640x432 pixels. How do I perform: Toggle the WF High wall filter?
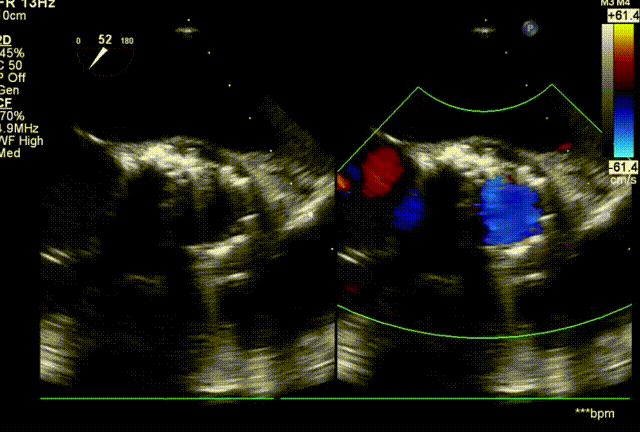pos(18,139)
